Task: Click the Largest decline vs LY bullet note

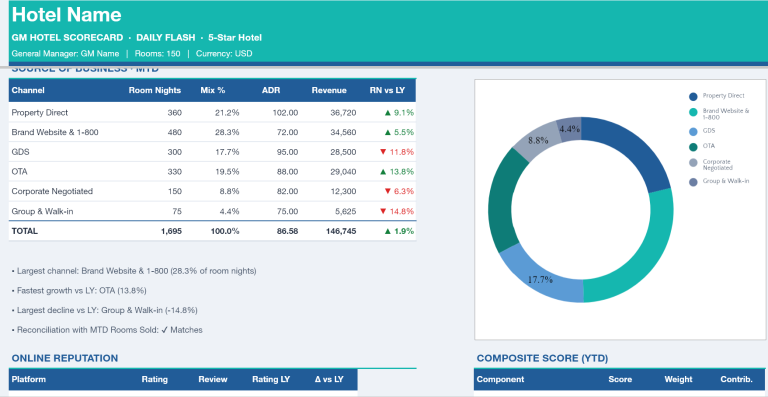Action: (104, 310)
